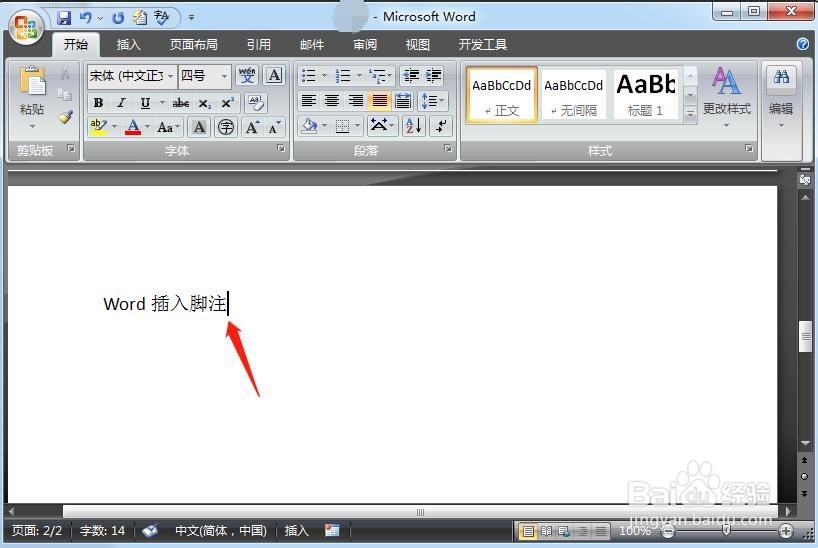Apply character border icon

tap(274, 76)
